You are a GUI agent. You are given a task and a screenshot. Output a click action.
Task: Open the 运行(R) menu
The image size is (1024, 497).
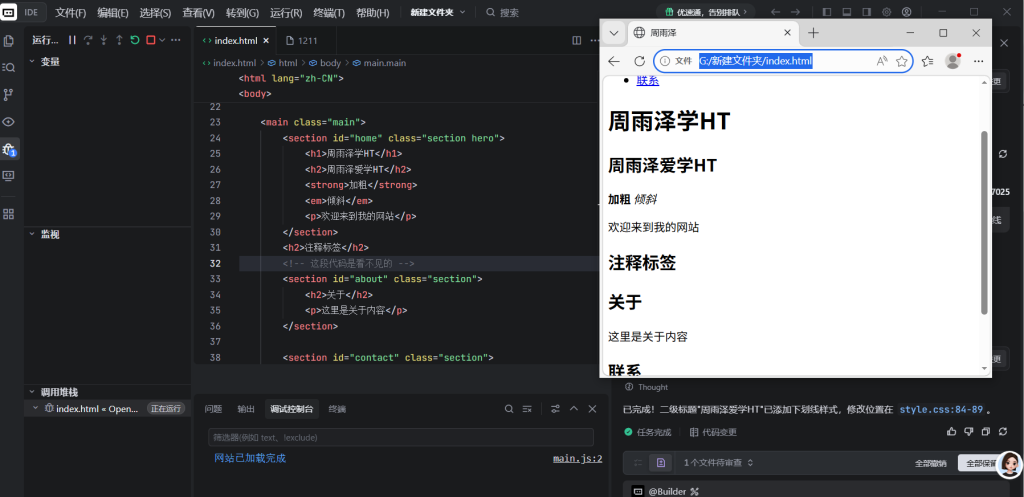click(286, 12)
